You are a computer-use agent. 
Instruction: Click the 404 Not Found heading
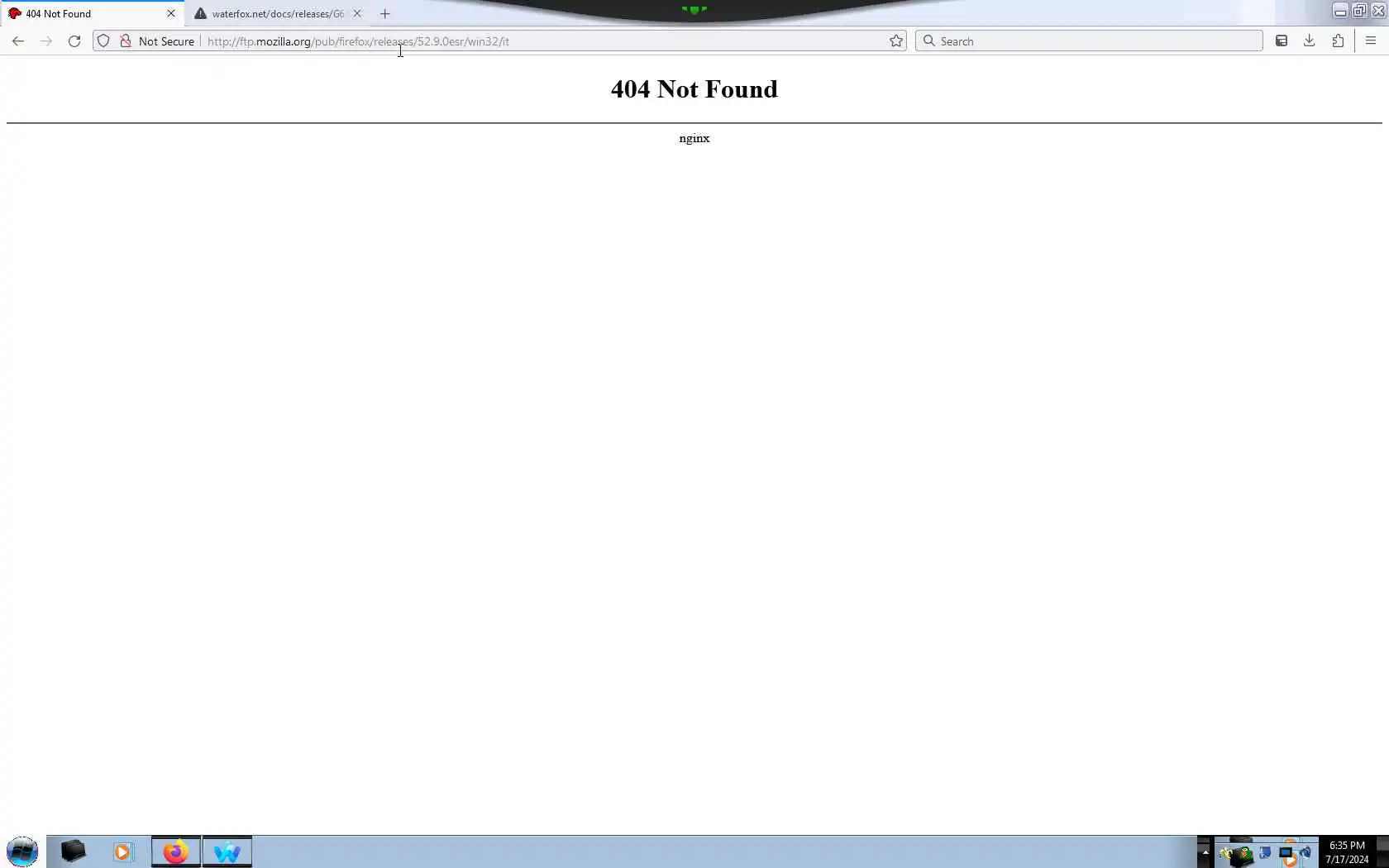[694, 89]
